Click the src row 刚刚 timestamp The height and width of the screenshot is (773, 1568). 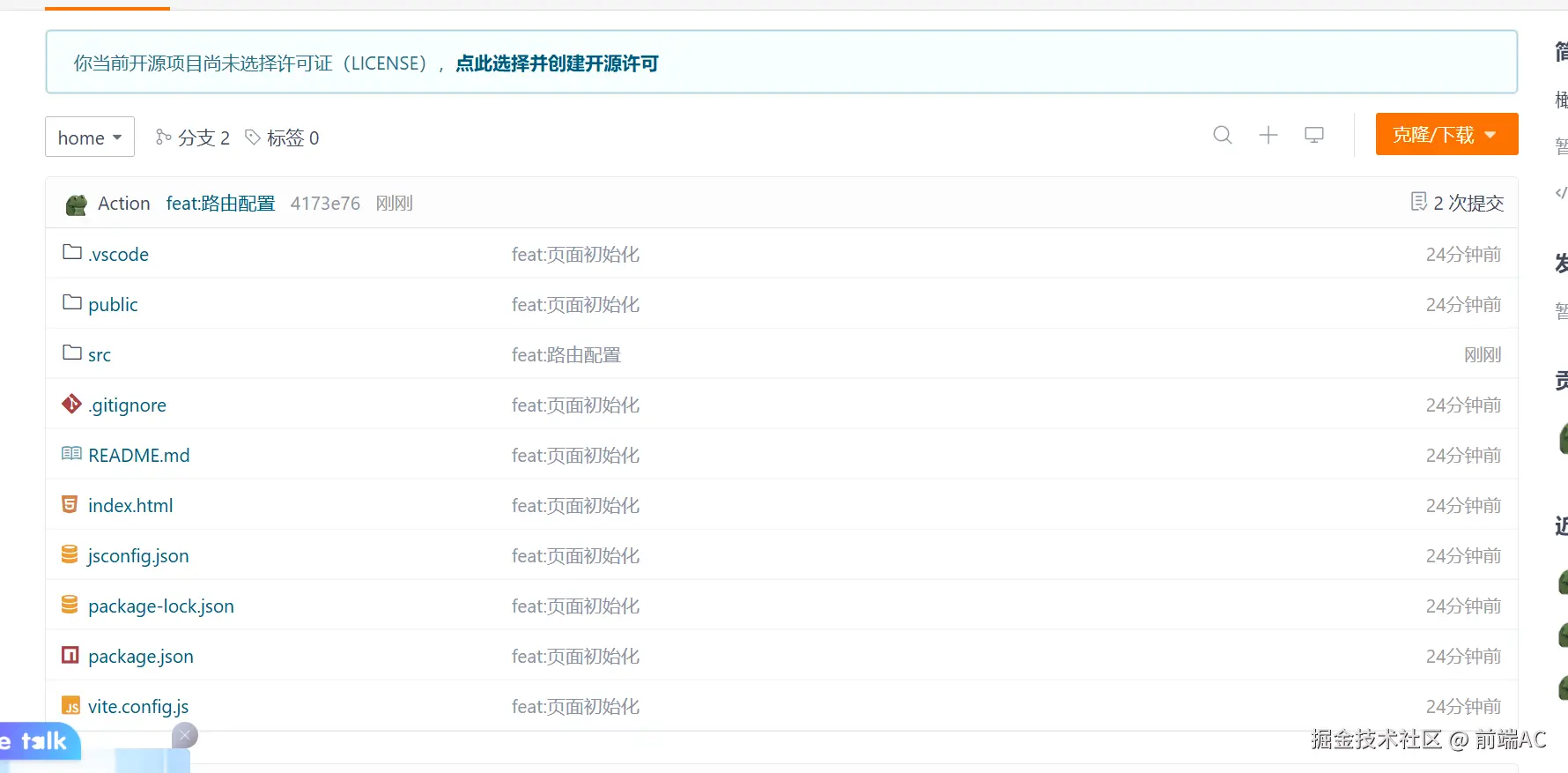point(1483,355)
